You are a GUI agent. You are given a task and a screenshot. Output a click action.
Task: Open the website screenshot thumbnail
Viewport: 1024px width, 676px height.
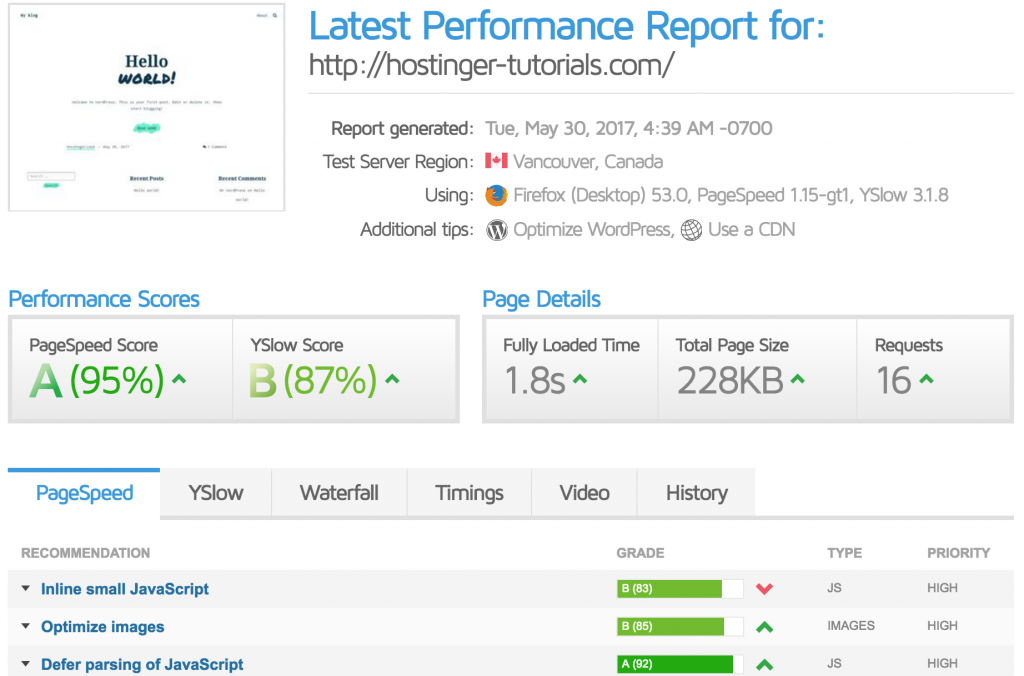(x=146, y=107)
